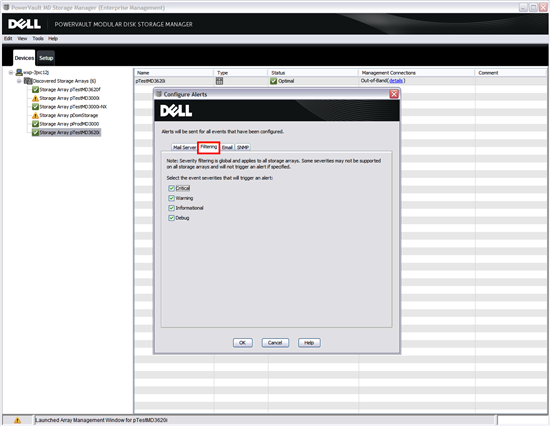The height and width of the screenshot is (426, 550).
Task: Select the Filtering tab
Action: (209, 147)
